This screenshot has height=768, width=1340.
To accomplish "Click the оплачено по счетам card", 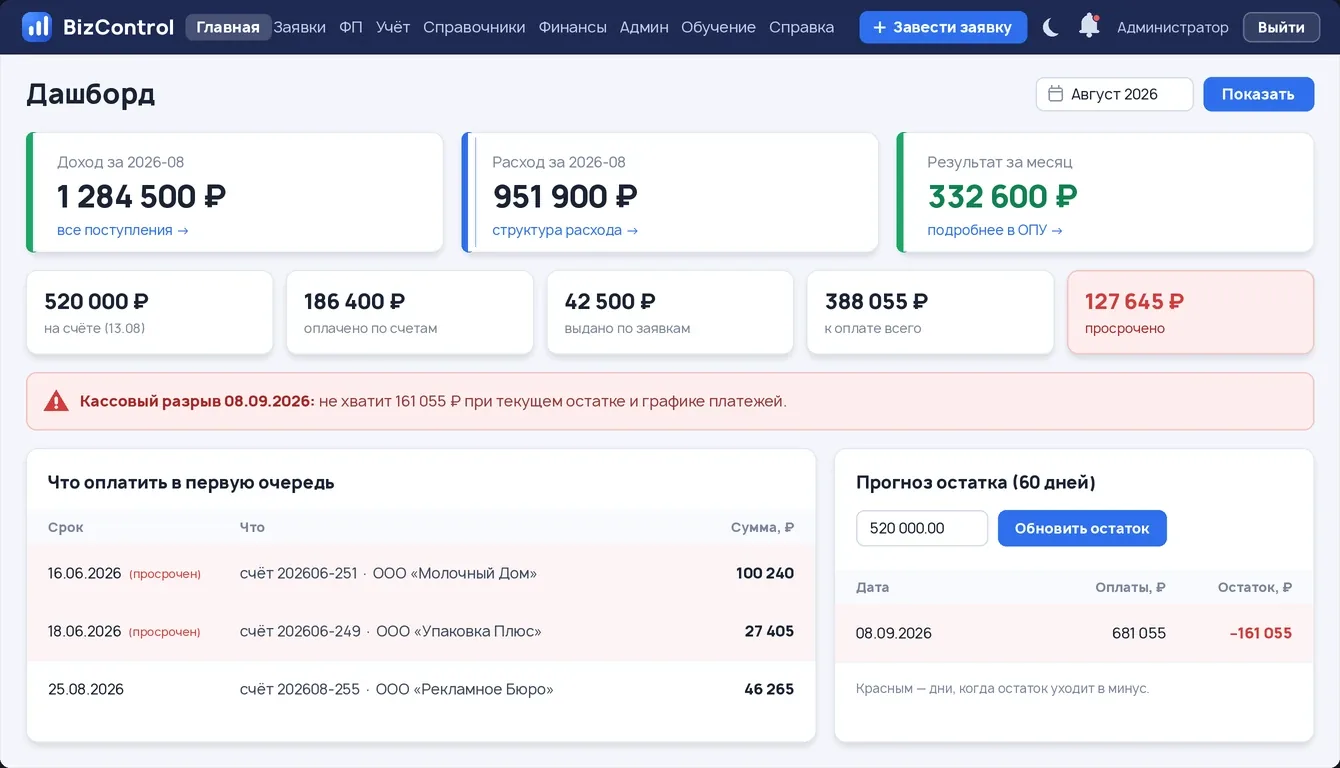I will (410, 312).
